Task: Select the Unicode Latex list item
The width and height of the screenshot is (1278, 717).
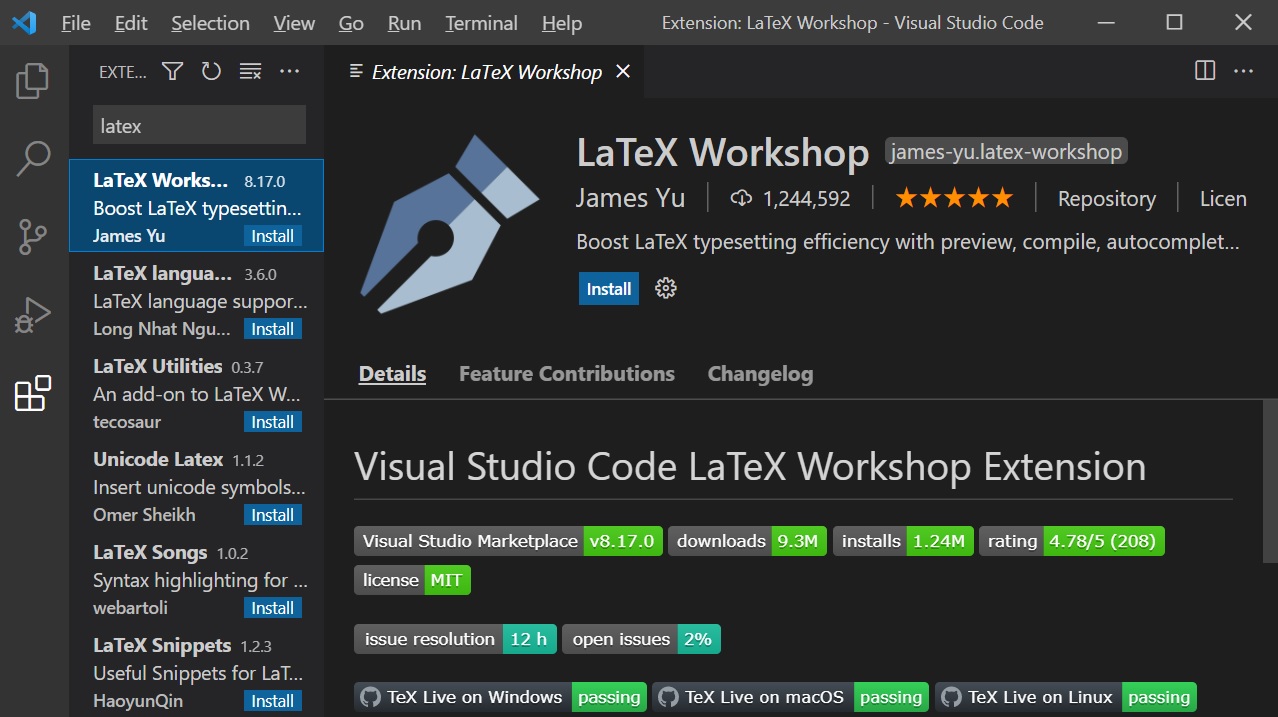Action: pos(196,485)
